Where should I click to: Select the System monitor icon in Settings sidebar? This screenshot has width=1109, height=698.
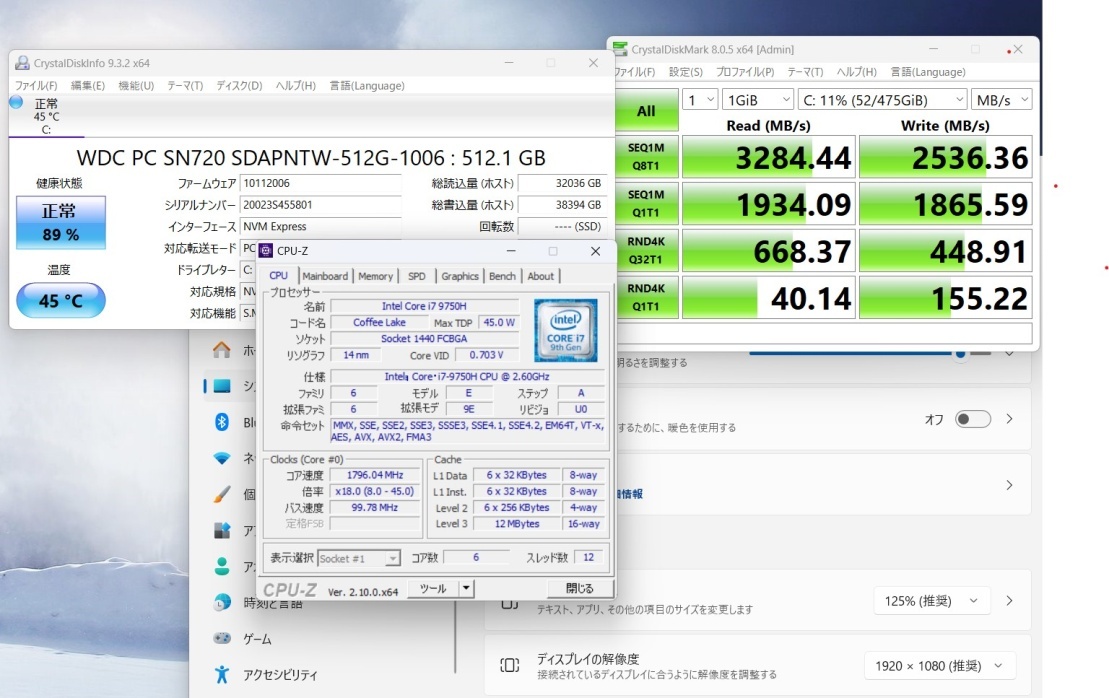tap(221, 385)
